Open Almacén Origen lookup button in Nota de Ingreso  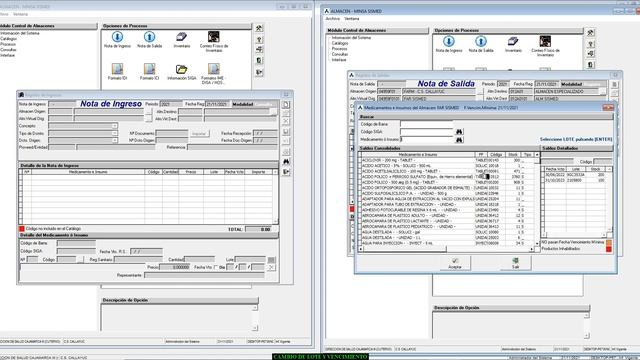(149, 112)
